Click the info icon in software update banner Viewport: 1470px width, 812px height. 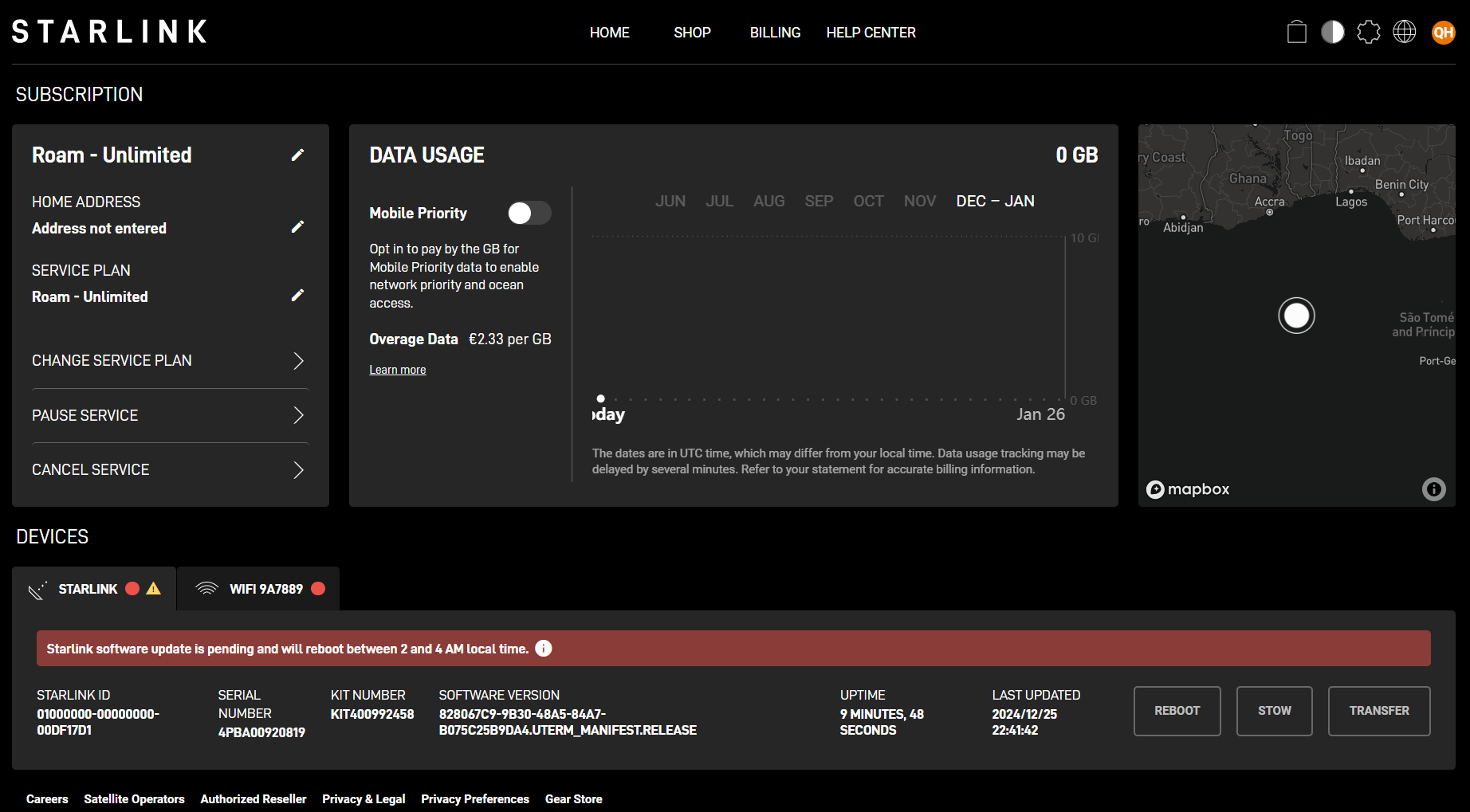(544, 649)
